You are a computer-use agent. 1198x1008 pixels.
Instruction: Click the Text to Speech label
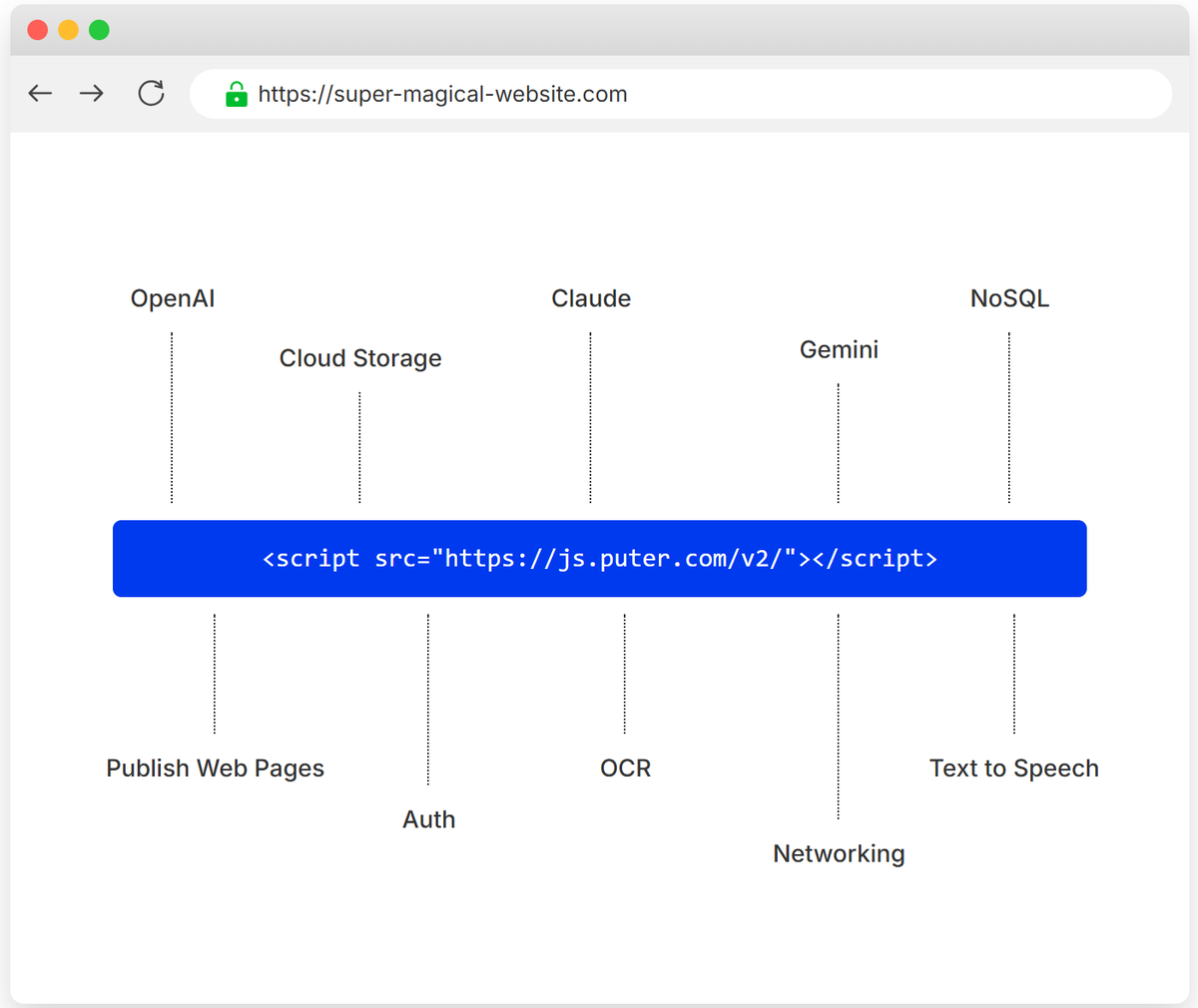click(1014, 768)
